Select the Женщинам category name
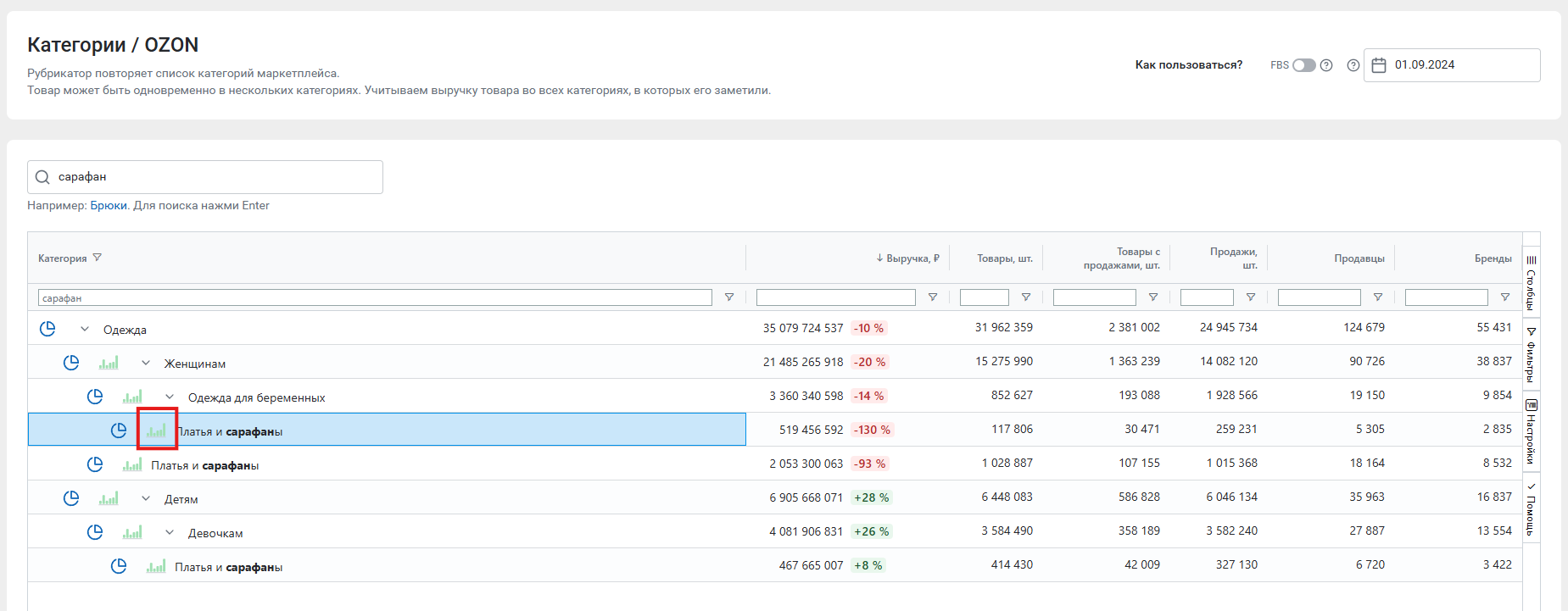 click(x=195, y=364)
